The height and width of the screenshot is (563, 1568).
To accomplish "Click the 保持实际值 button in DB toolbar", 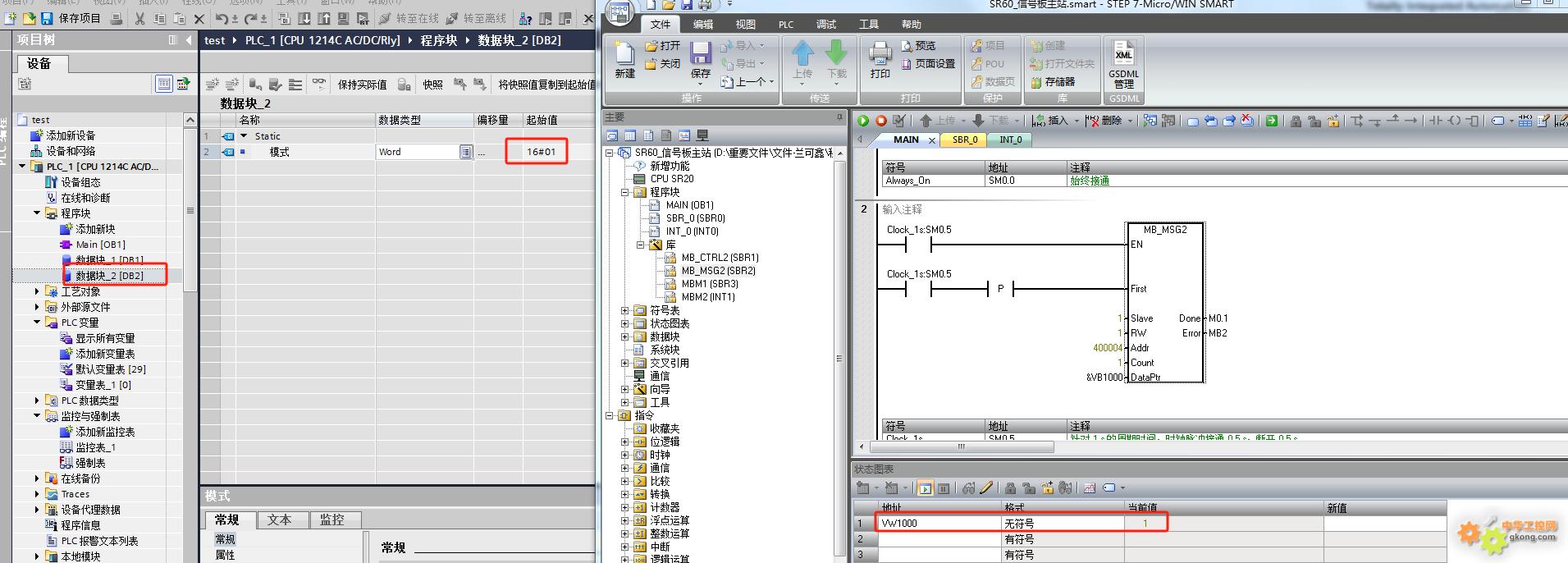I will point(363,85).
